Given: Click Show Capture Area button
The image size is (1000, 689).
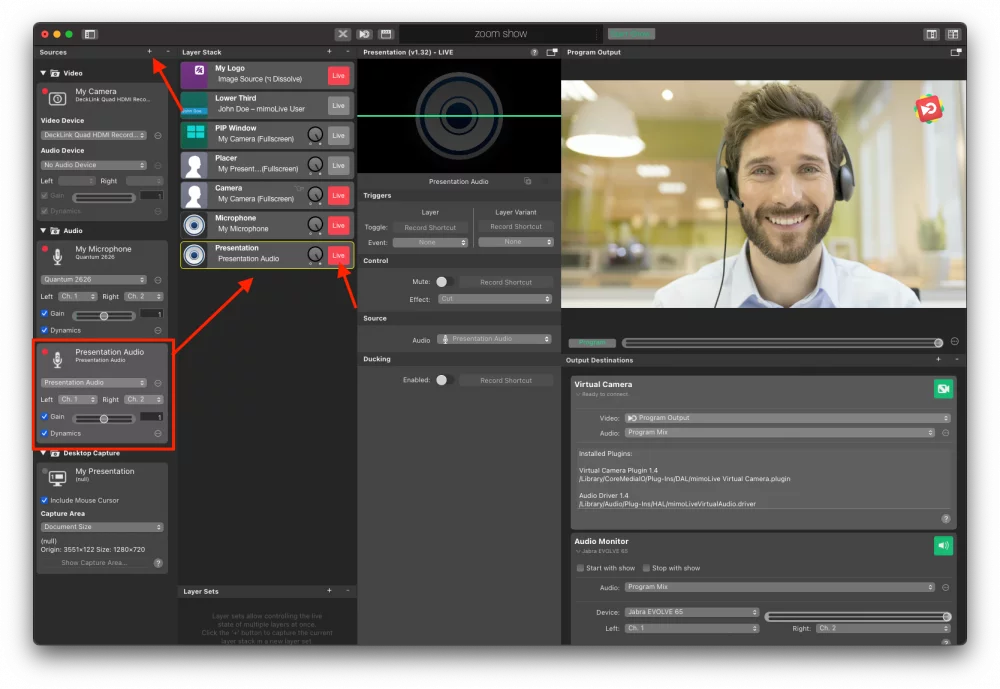Looking at the screenshot, I should (x=94, y=563).
